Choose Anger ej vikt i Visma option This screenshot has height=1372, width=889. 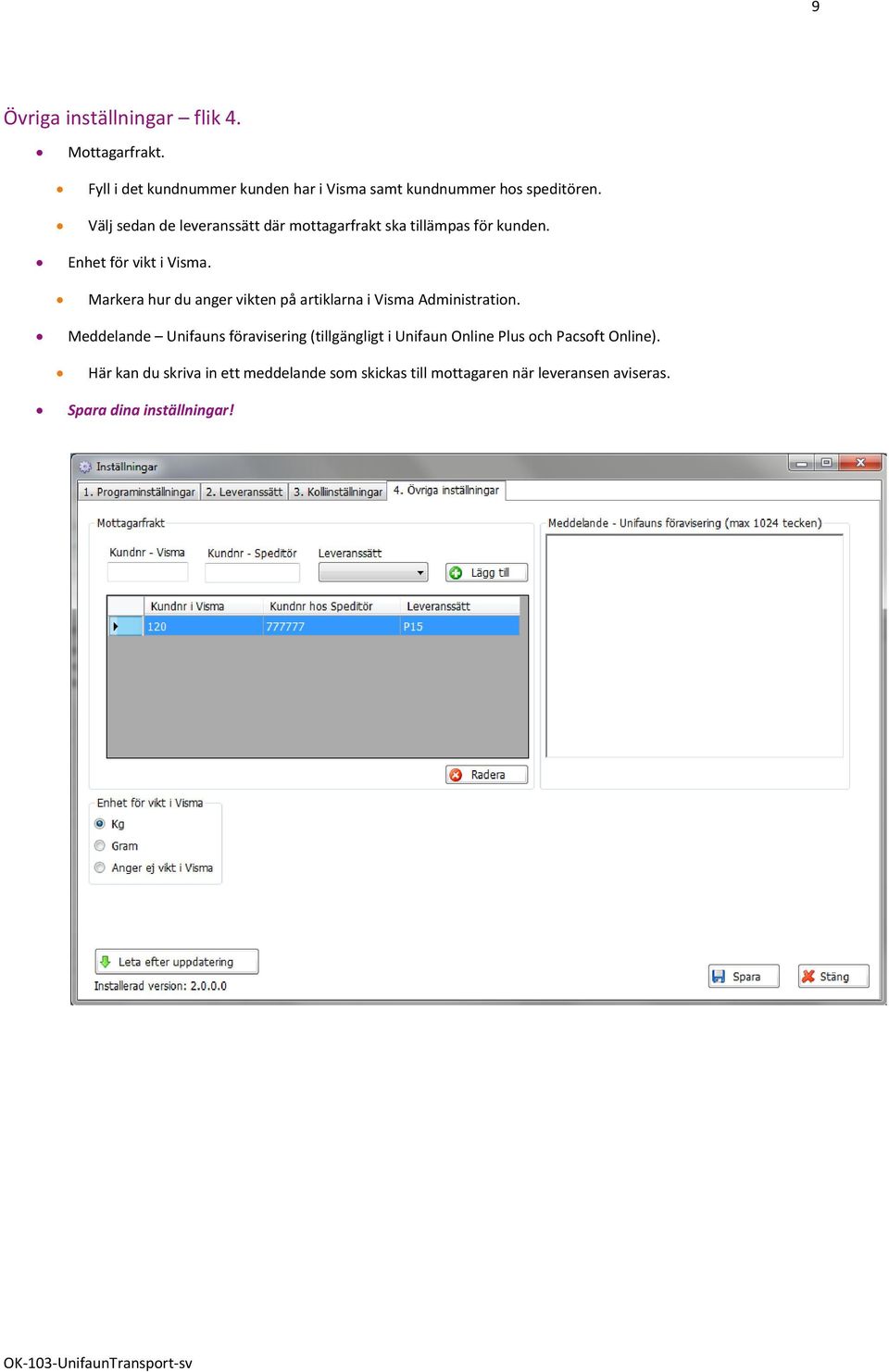100,867
